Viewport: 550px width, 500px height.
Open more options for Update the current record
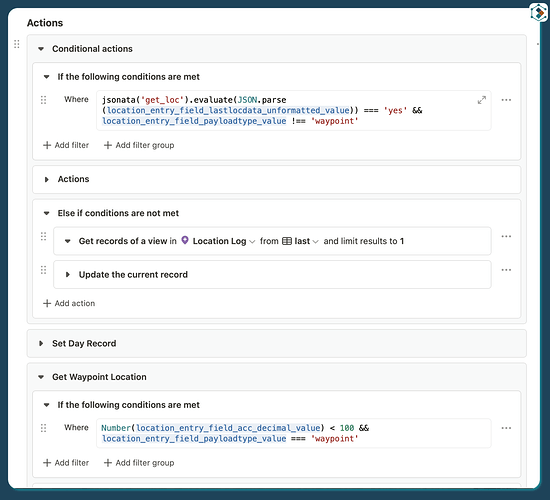506,270
